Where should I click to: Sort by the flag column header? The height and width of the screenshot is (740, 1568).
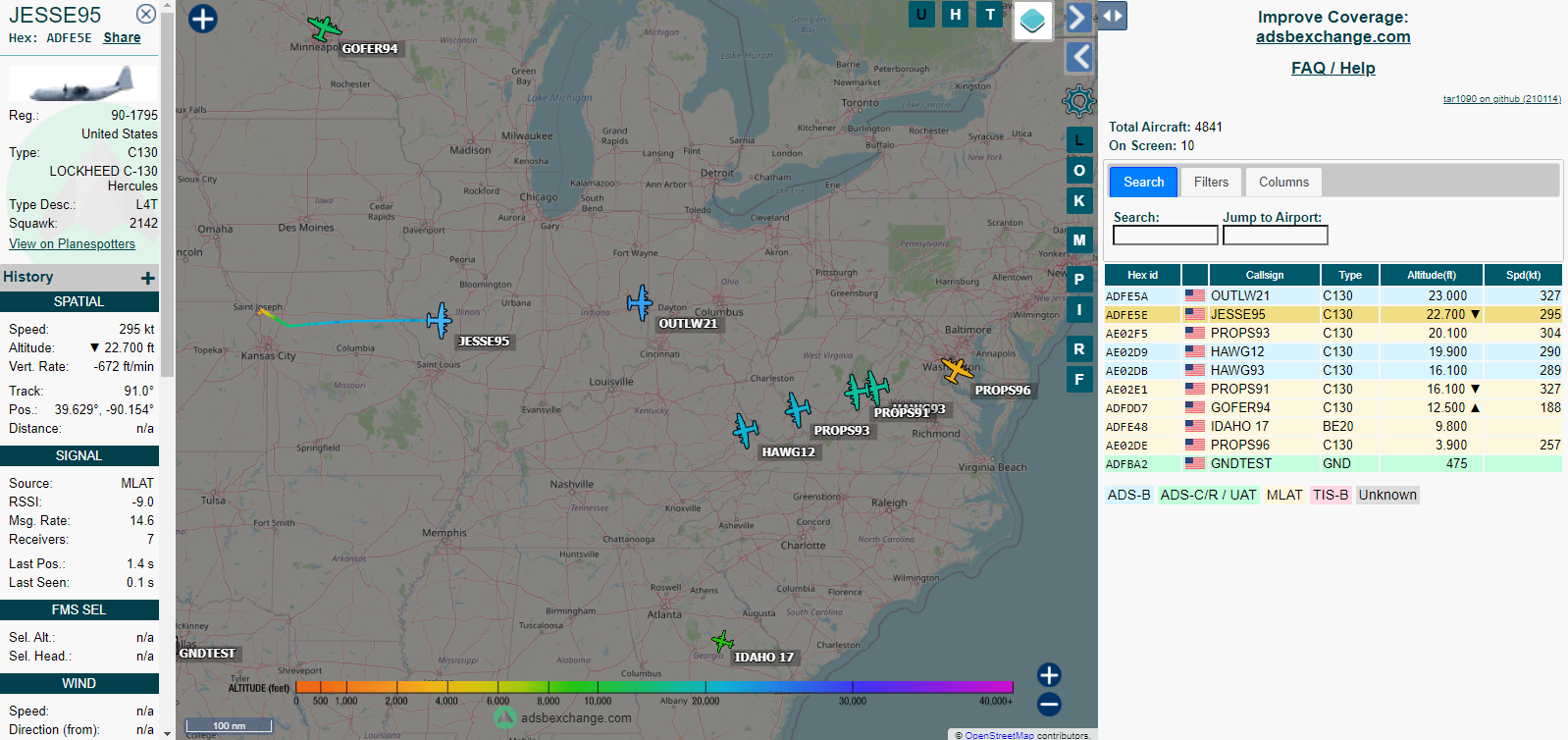point(1194,275)
